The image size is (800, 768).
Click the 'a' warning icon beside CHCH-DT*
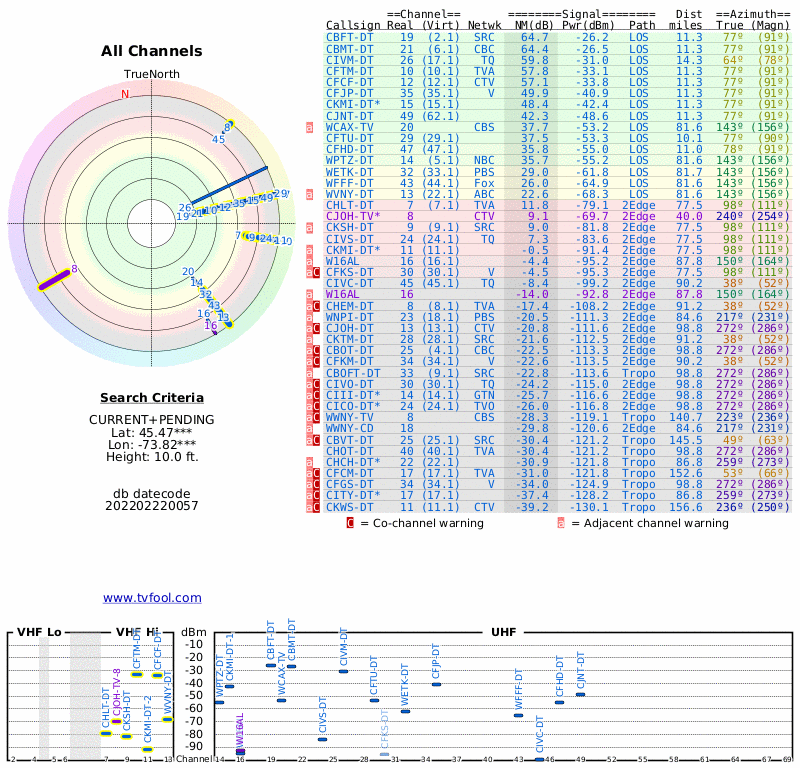[x=309, y=462]
